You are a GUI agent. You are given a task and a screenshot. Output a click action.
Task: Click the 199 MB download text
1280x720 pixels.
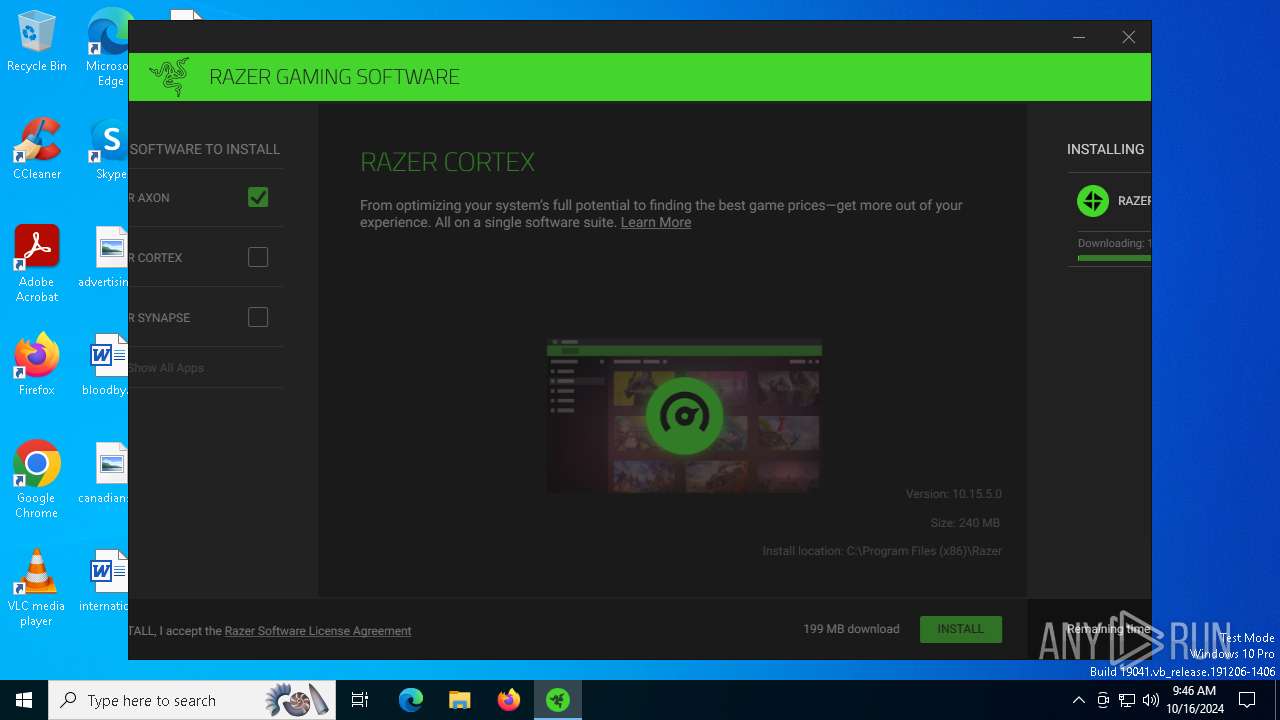tap(851, 629)
